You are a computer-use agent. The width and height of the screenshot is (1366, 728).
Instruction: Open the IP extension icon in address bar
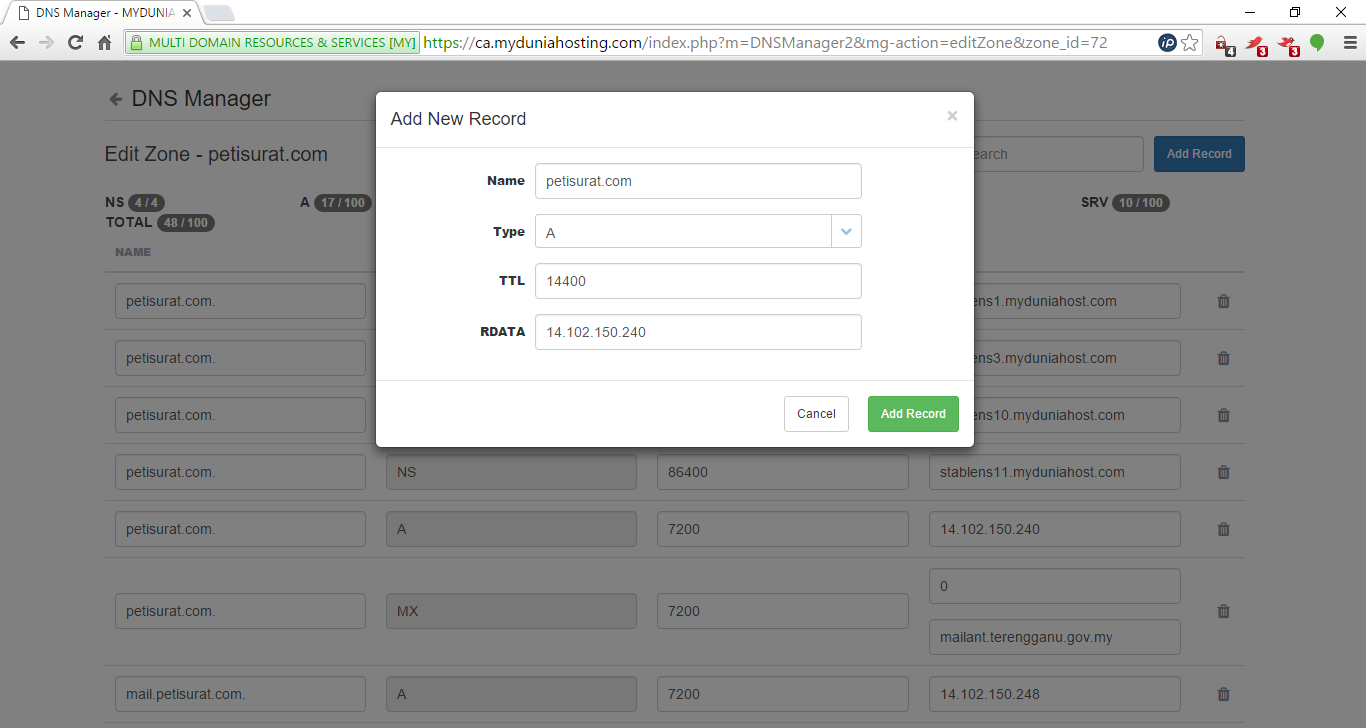point(1167,43)
